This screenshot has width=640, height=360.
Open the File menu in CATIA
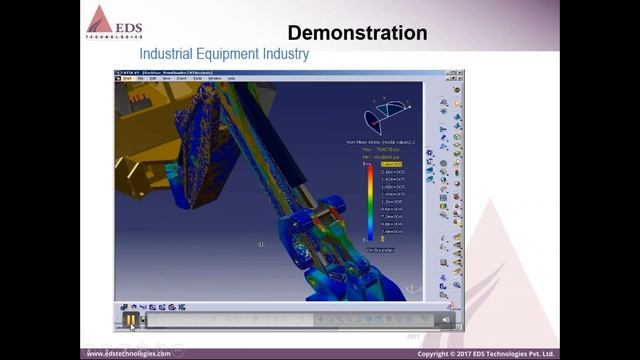140,78
